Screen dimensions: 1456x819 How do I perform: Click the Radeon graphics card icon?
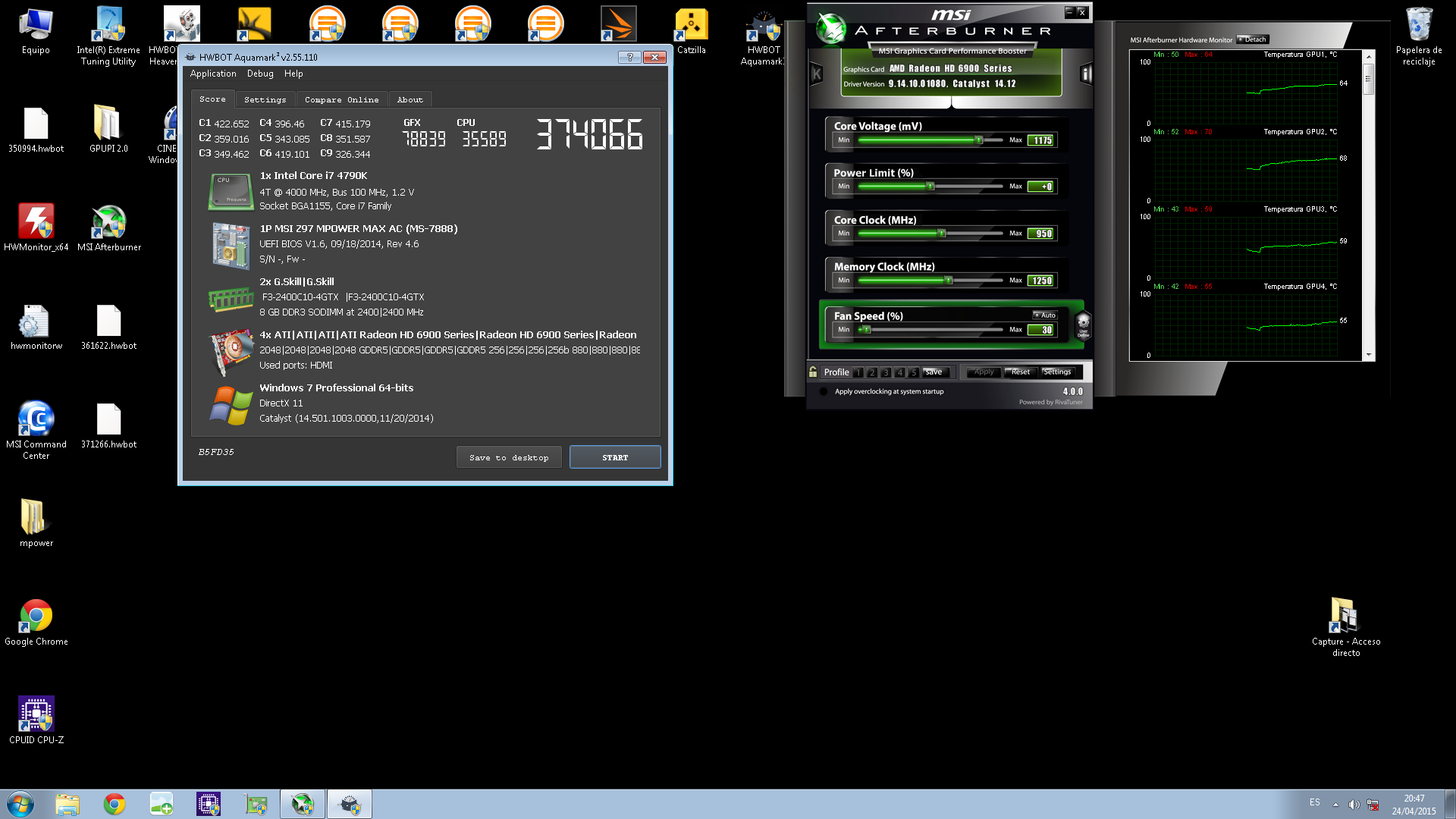point(231,352)
